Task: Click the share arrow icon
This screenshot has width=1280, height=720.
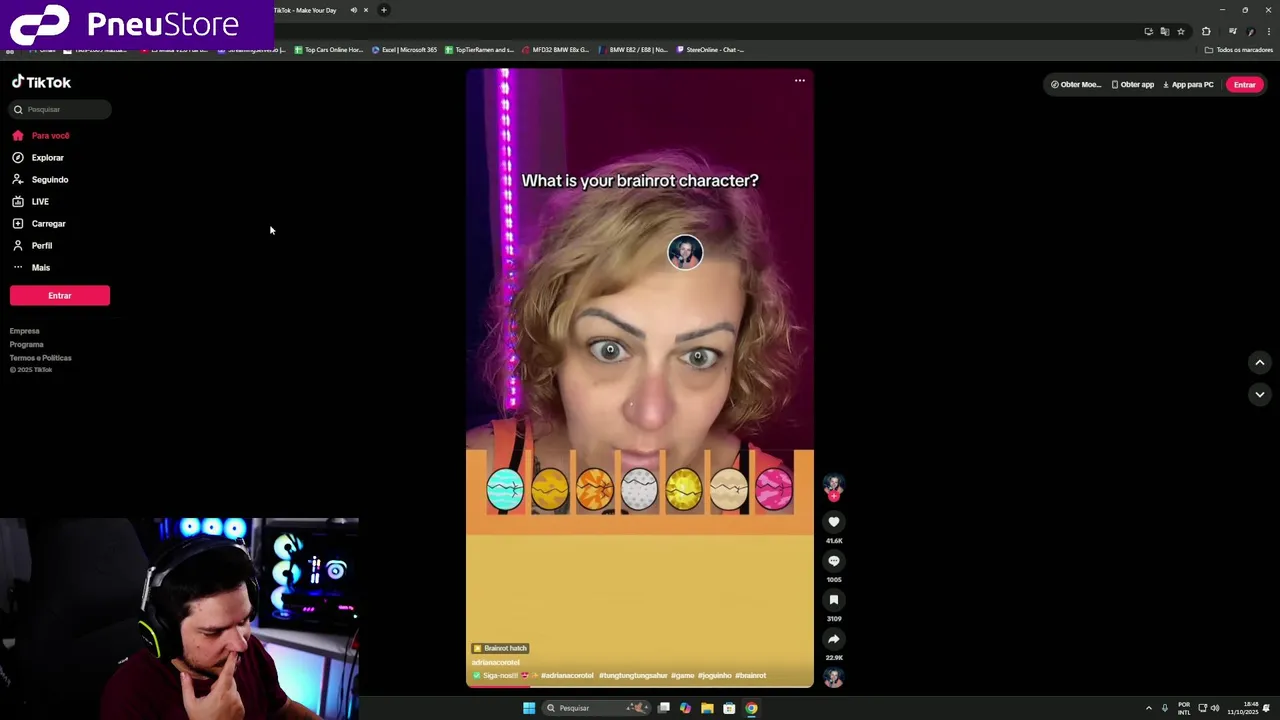Action: (x=833, y=639)
